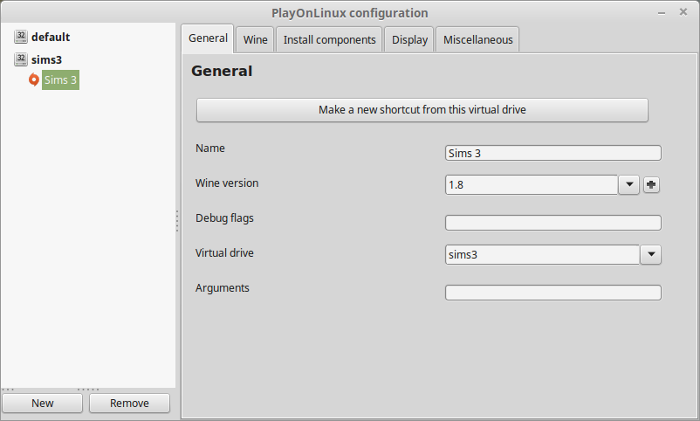Viewport: 700px width, 421px height.
Task: Click the Sims 3 shortcut icon
Action: [x=34, y=80]
